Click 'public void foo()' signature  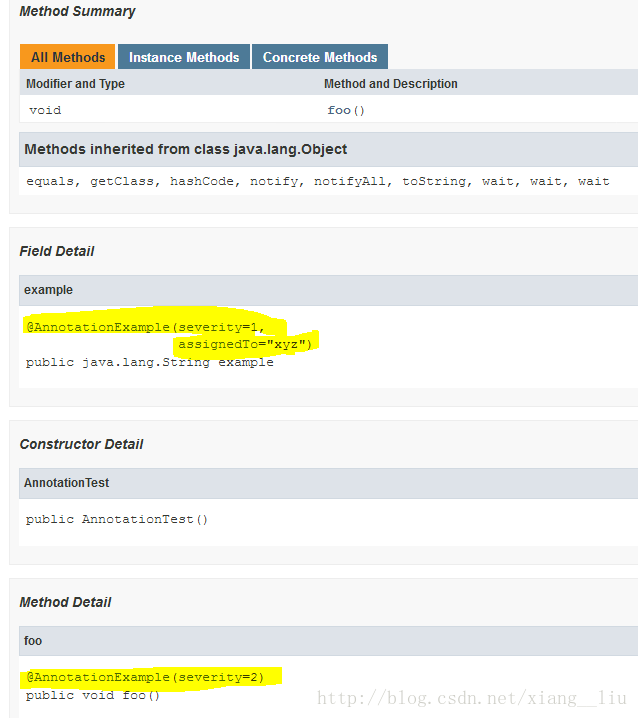click(93, 695)
